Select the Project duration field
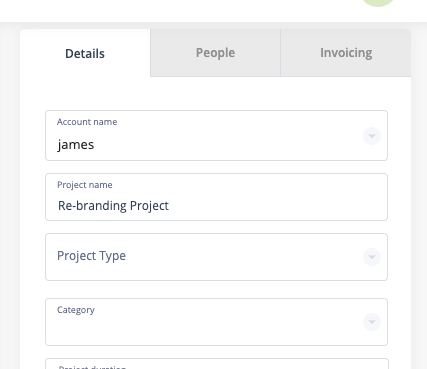The image size is (427, 369). coord(217,364)
